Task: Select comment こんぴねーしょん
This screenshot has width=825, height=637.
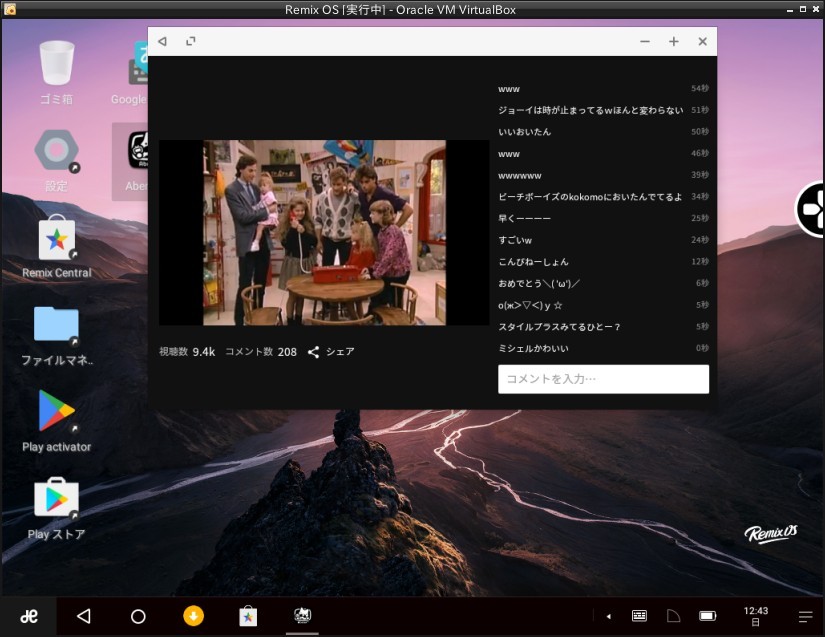Action: 533,262
